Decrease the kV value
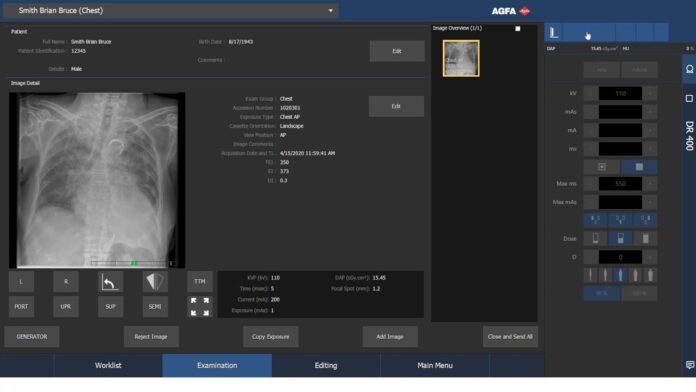Screen dimensions: 696x392 point(590,94)
